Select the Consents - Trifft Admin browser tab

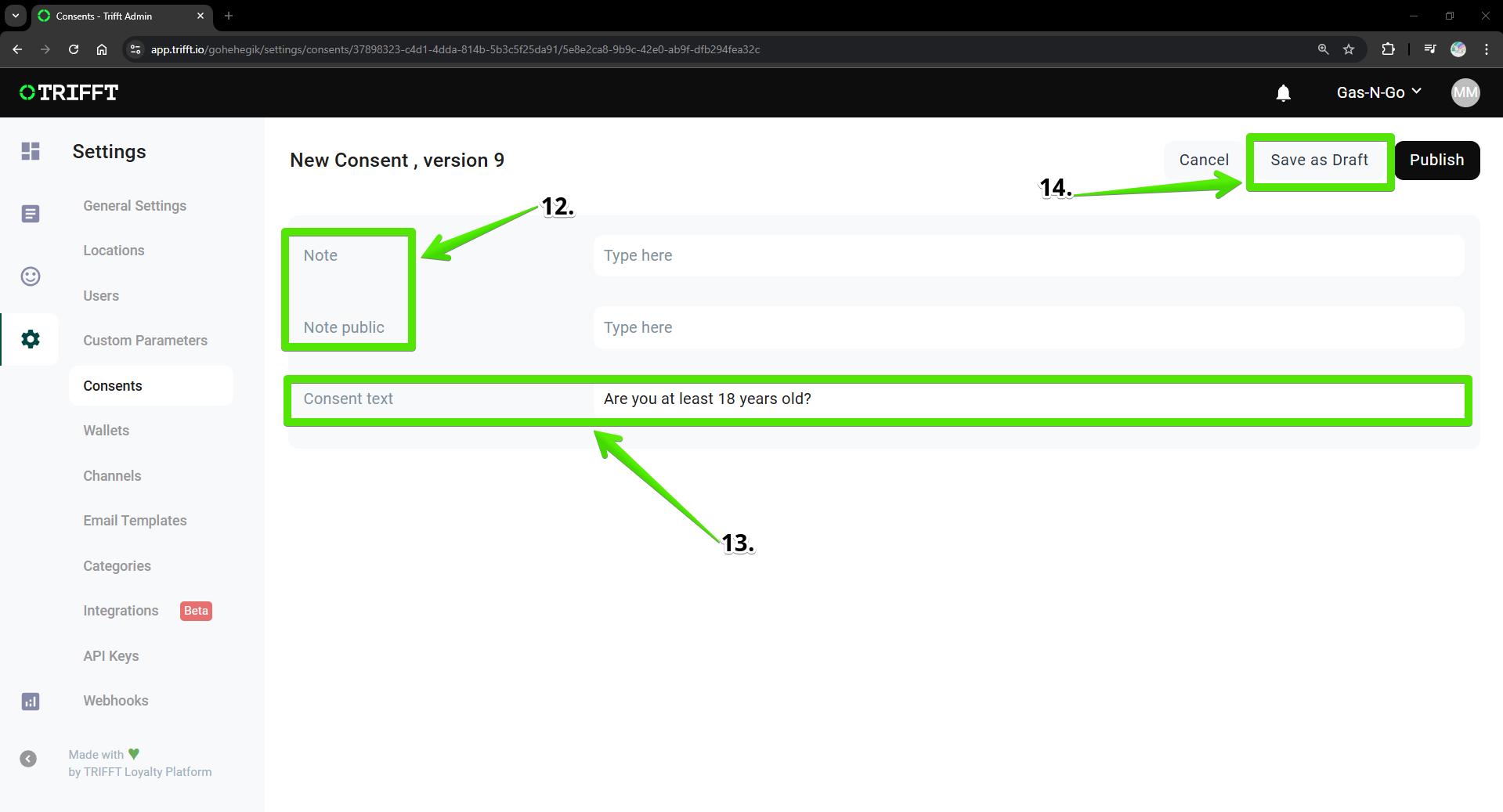[121, 16]
